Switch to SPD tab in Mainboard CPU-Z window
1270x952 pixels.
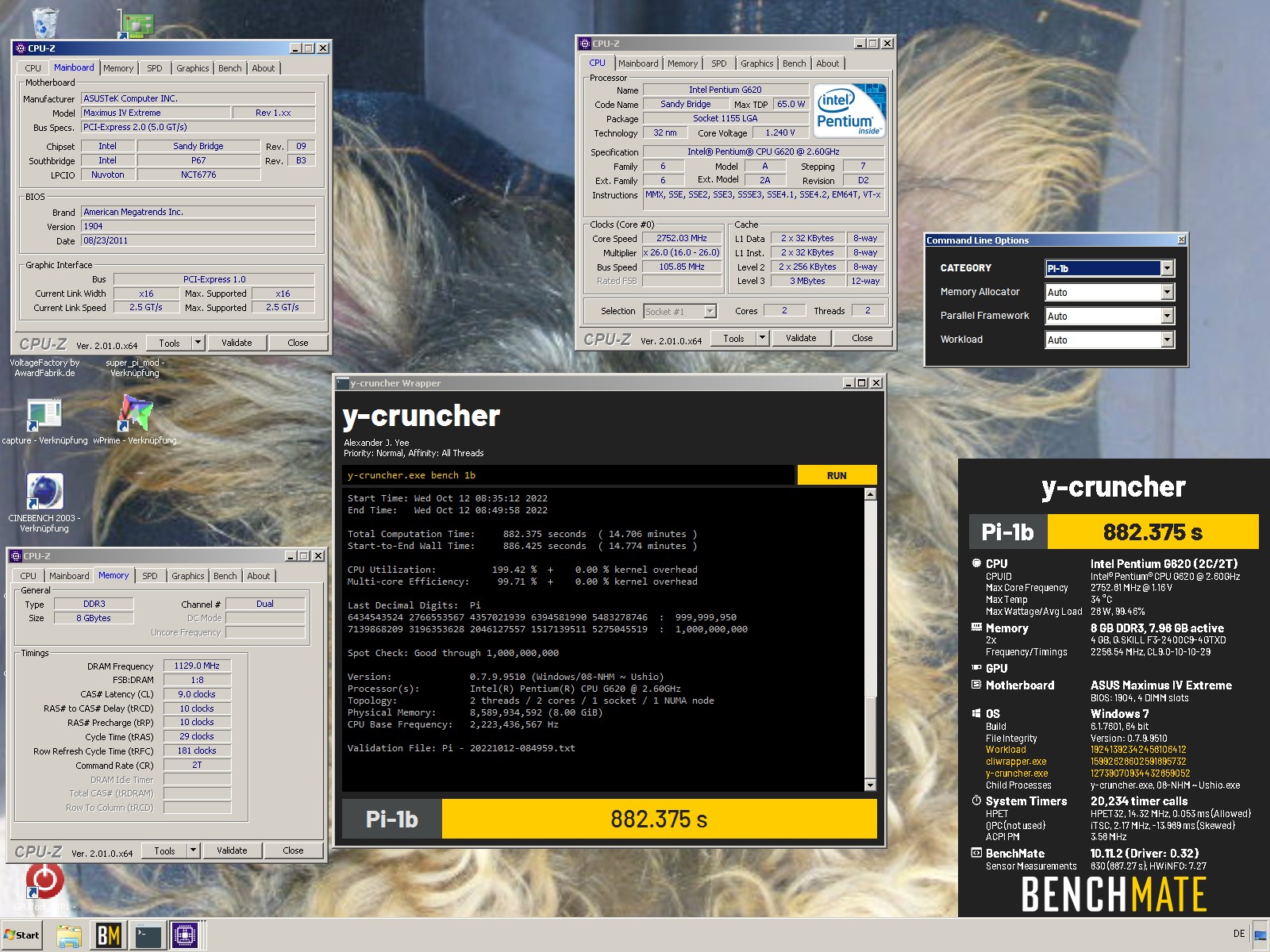155,68
